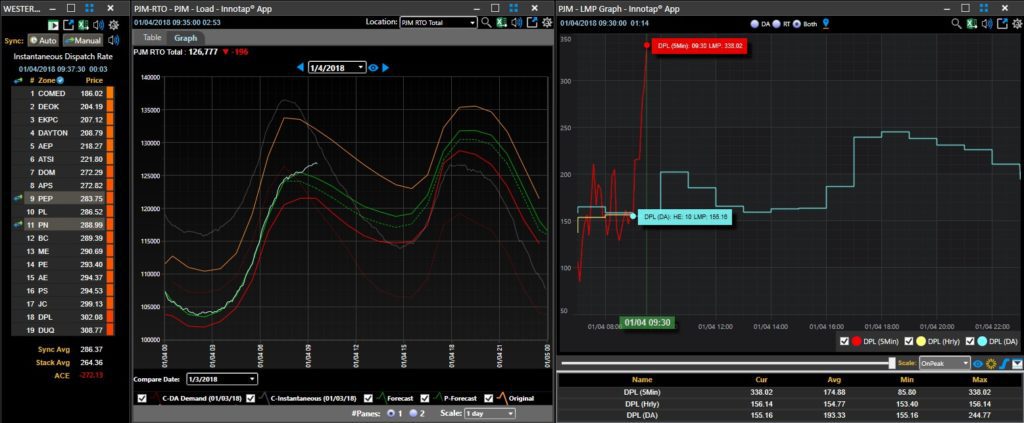
Task: Uncheck the Original series checkbox
Action: pos(488,398)
